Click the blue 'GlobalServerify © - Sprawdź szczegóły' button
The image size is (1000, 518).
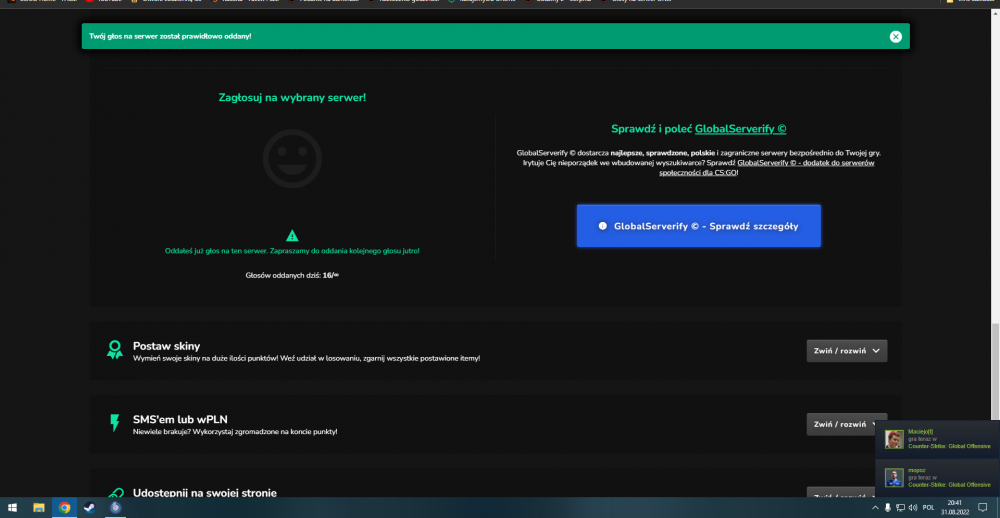pyautogui.click(x=698, y=226)
